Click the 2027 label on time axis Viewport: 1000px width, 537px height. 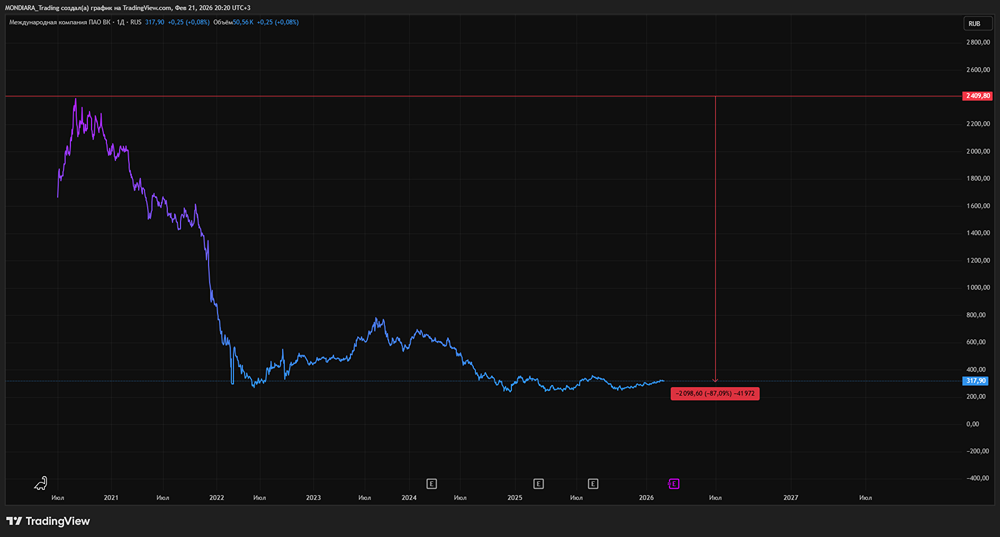(790, 497)
